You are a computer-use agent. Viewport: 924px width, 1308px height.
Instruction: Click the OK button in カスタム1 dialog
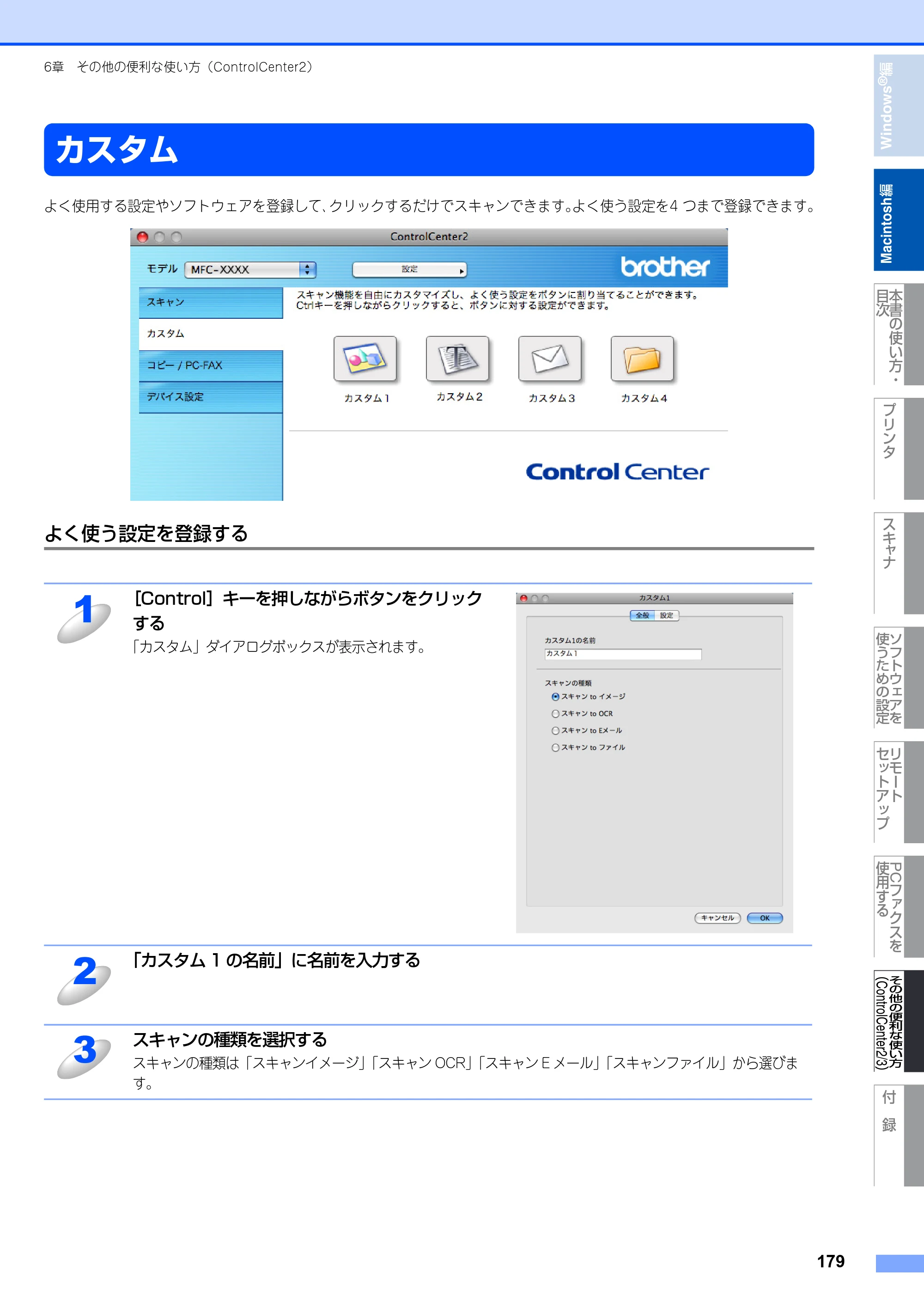765,918
